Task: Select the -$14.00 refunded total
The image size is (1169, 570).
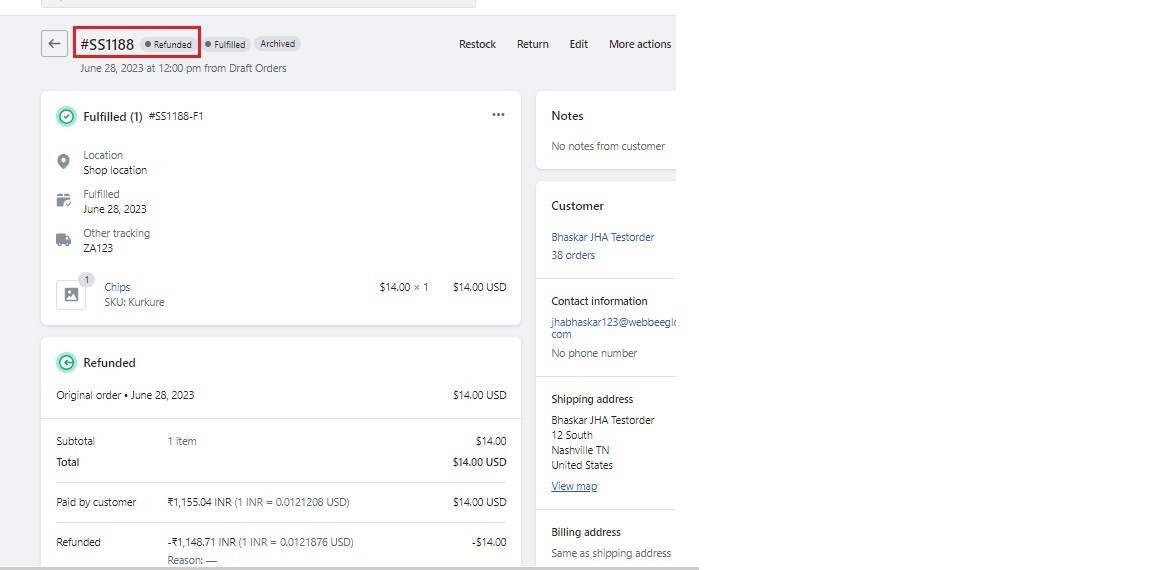Action: point(489,542)
